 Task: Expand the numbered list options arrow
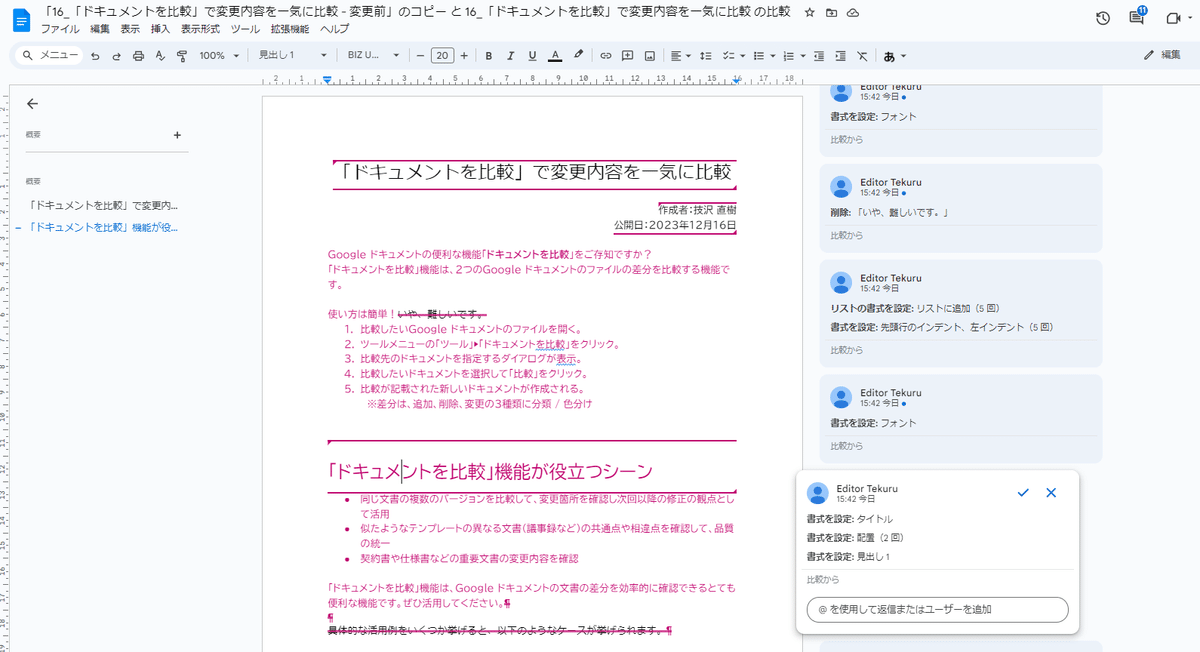pos(802,56)
